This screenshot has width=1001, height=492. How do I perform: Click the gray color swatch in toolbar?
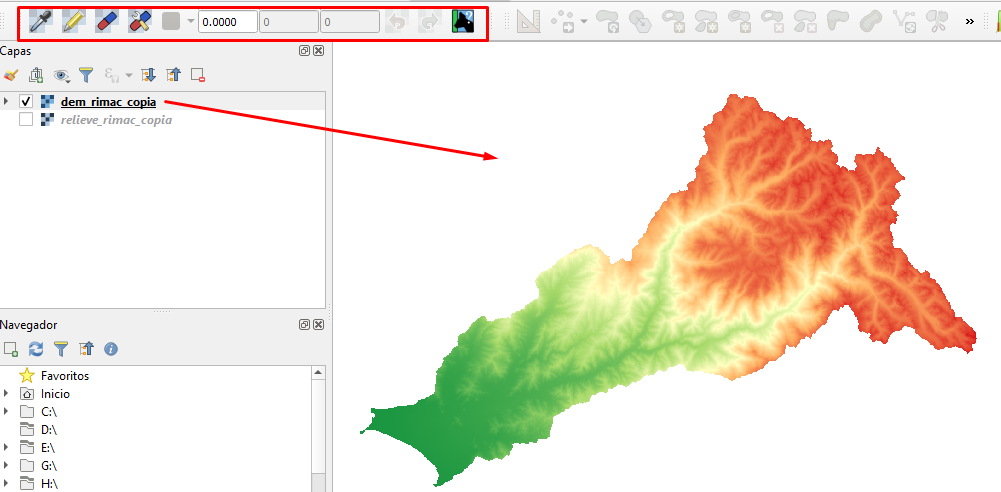click(x=171, y=21)
